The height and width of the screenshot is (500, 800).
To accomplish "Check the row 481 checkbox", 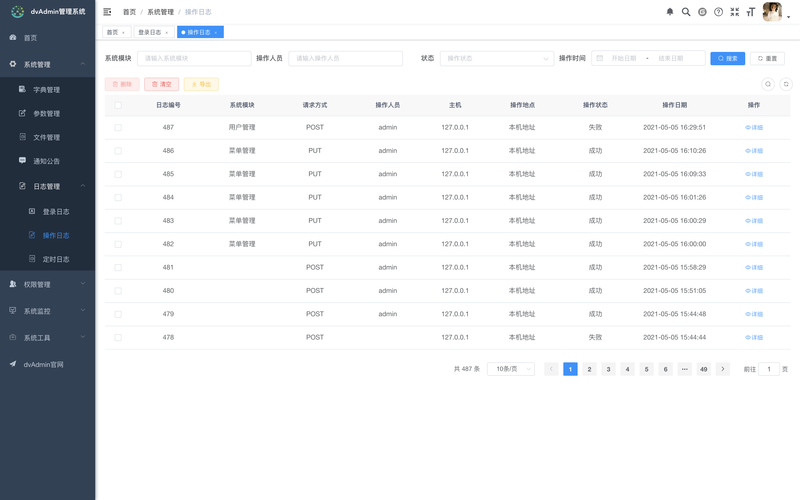I will point(118,267).
